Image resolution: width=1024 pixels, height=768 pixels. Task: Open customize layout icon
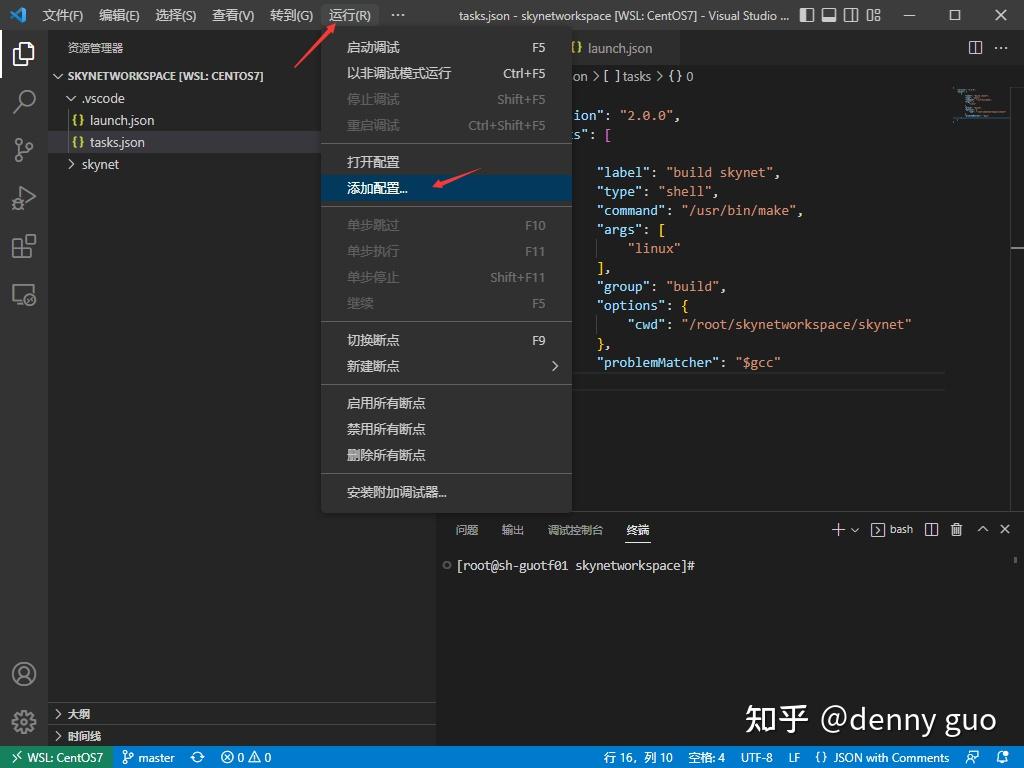tap(873, 15)
